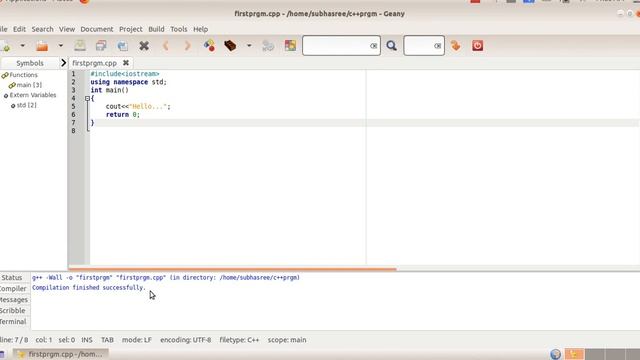Click the Compile toolbar icon
The image size is (640, 360).
209,46
